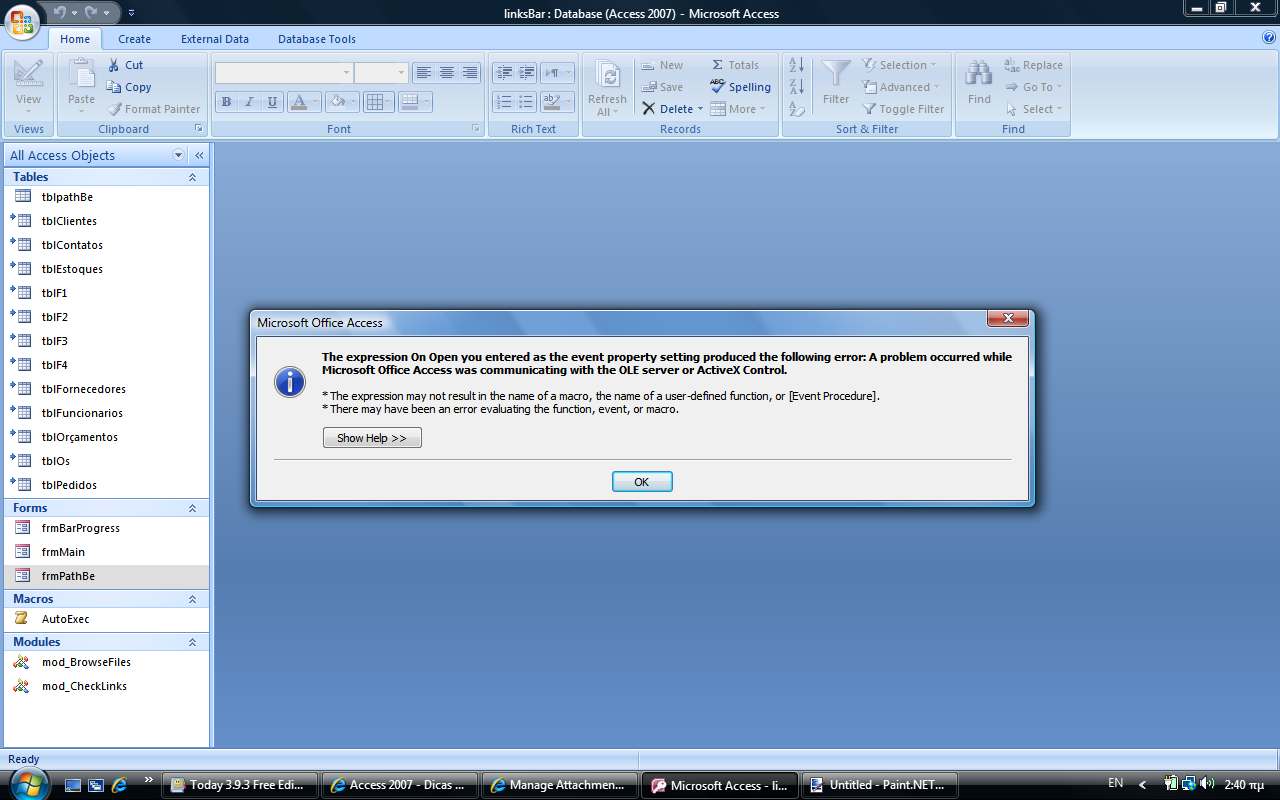Viewport: 1280px width, 800px height.
Task: Click the Format Painter brush
Action: click(x=114, y=109)
